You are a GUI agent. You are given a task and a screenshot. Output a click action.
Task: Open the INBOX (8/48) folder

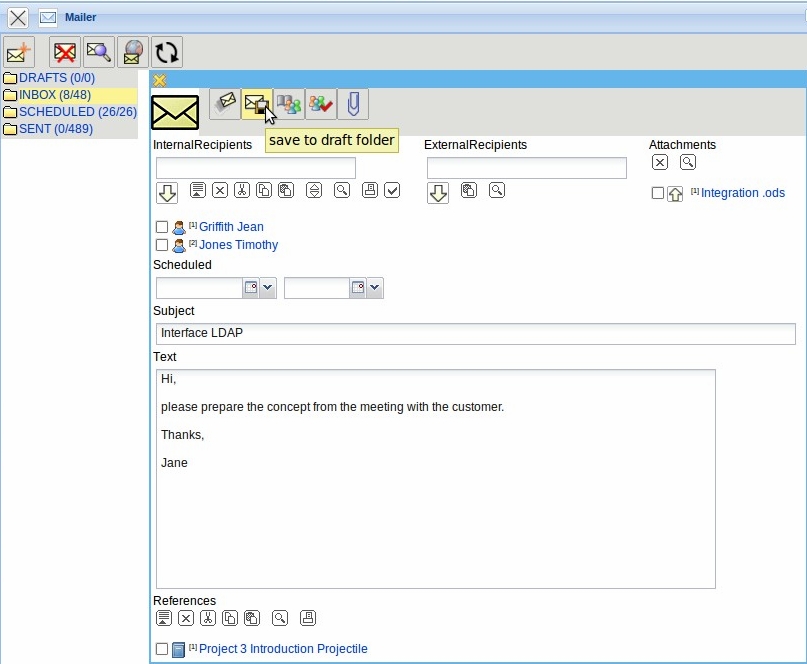(54, 95)
